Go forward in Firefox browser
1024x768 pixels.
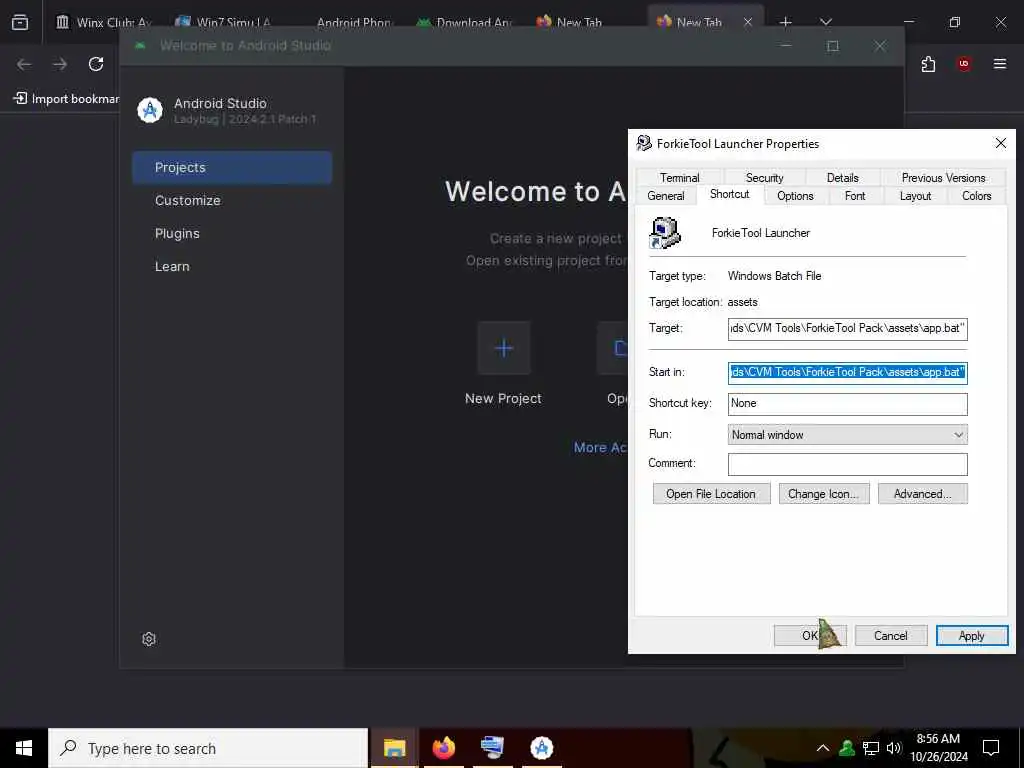click(x=60, y=64)
